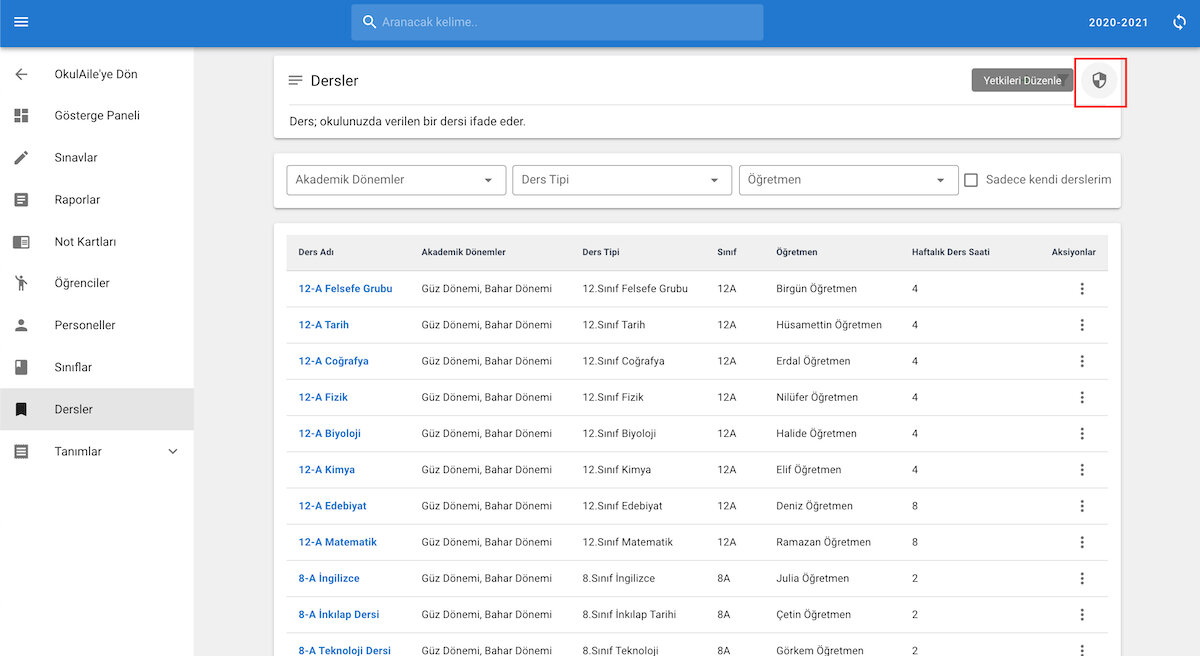The width and height of the screenshot is (1200, 656).
Task: Open actions menu for 12-A Felsefe Grubu
Action: (1081, 289)
